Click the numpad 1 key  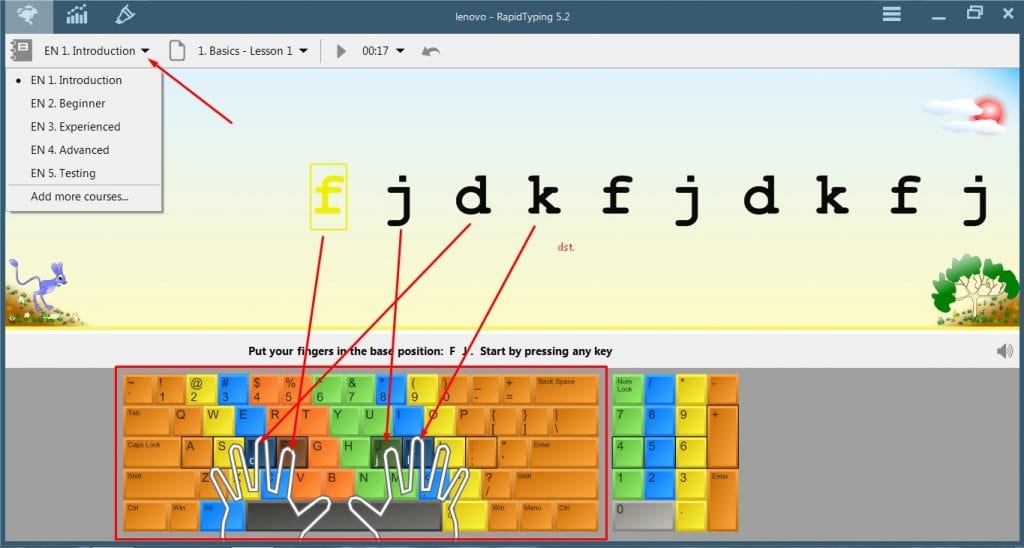coord(628,484)
